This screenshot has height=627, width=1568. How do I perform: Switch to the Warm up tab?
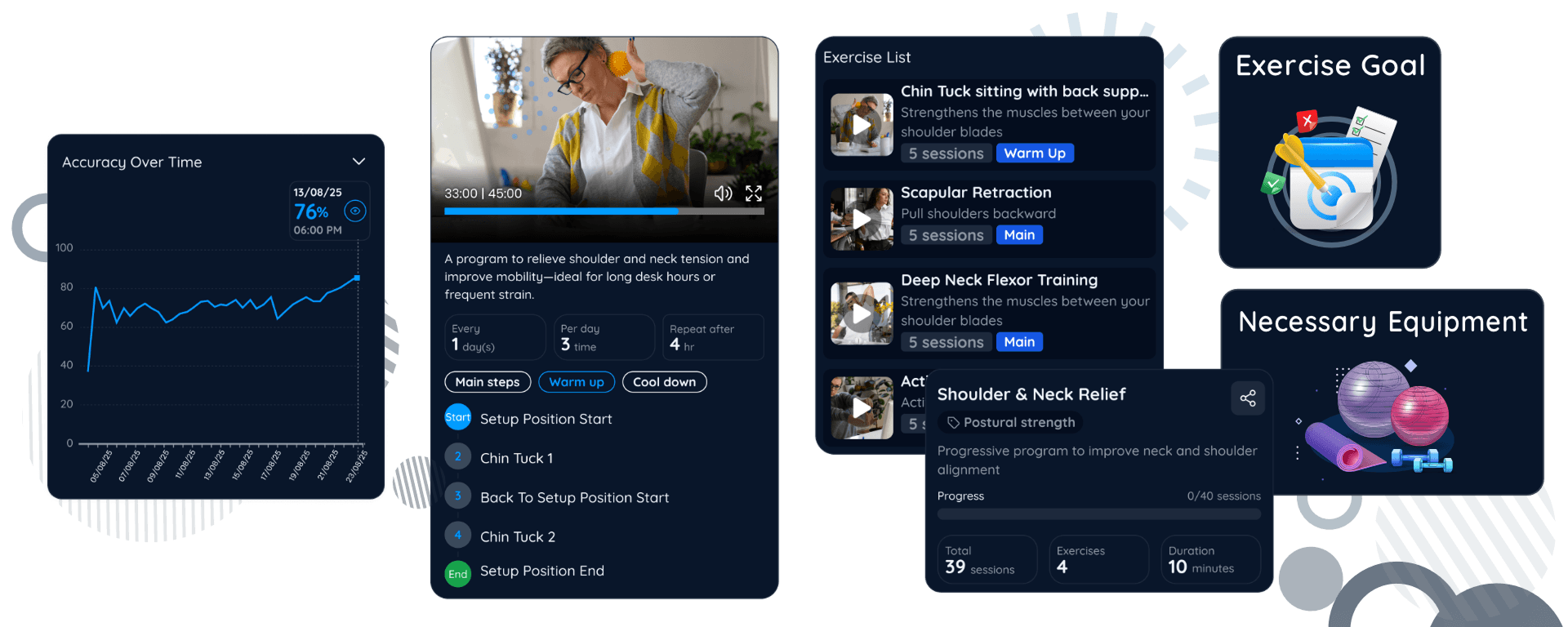(577, 382)
